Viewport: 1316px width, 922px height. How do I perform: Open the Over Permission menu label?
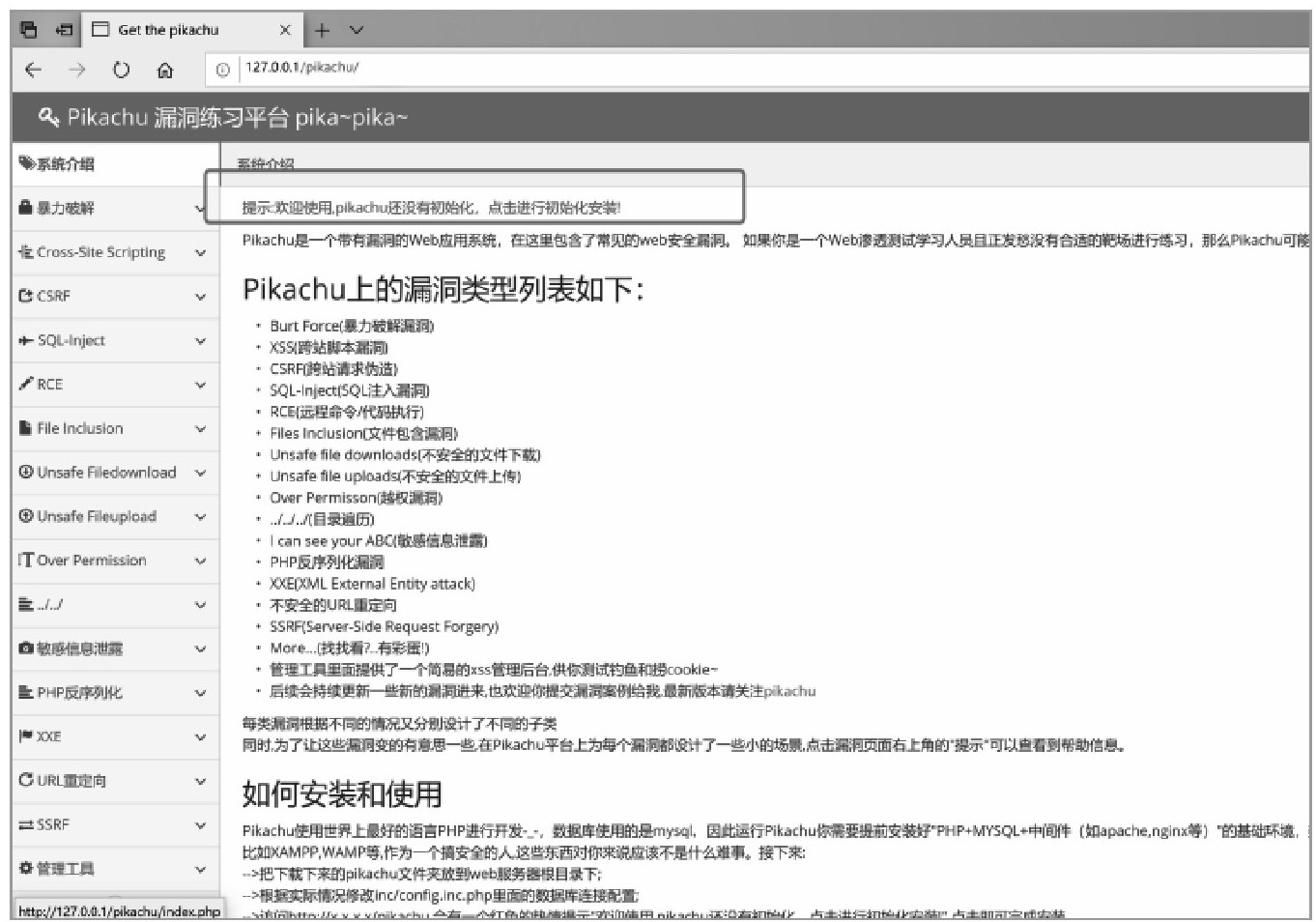92,560
